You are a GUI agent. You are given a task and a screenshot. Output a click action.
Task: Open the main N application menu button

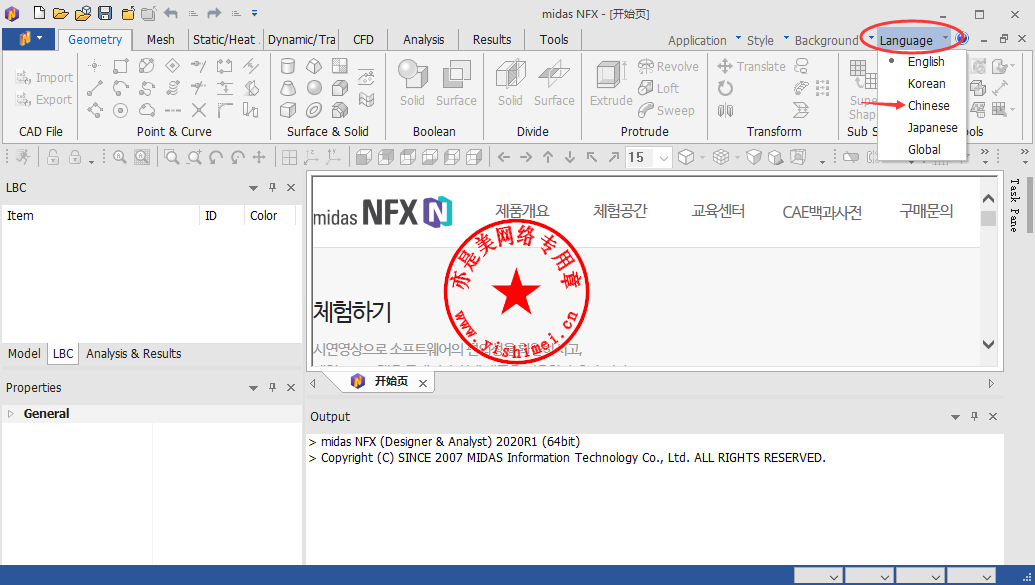27,39
